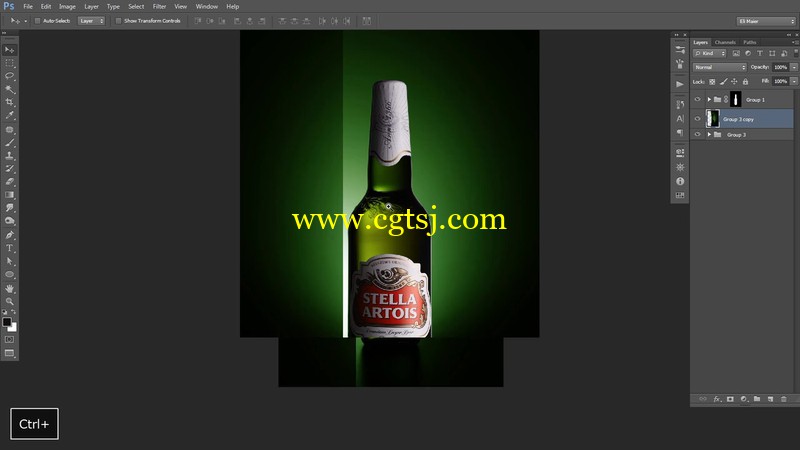Select the Clone Stamp tool
800x450 pixels.
pyautogui.click(x=9, y=156)
